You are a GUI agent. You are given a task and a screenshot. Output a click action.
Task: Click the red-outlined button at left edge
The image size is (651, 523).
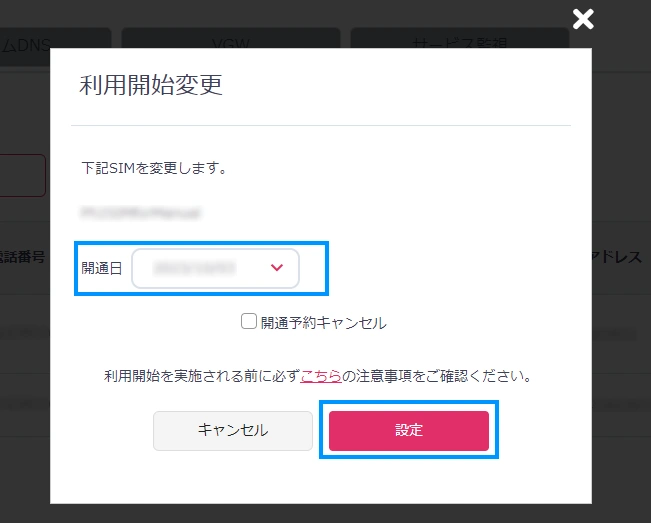click(x=22, y=175)
